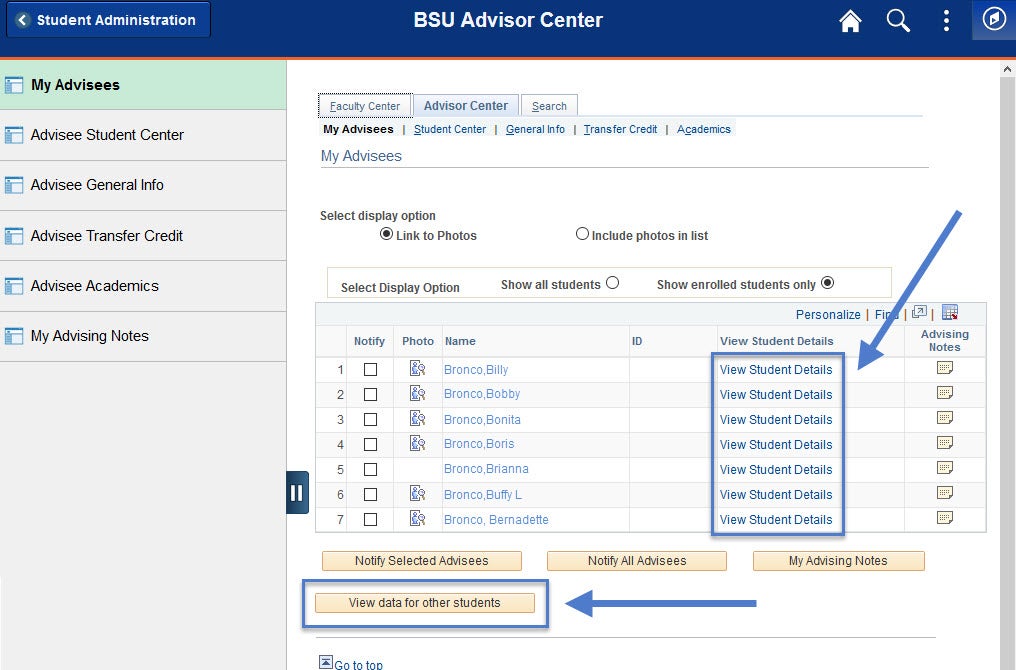Open the General Info sub-tab
The height and width of the screenshot is (670, 1016).
535,129
